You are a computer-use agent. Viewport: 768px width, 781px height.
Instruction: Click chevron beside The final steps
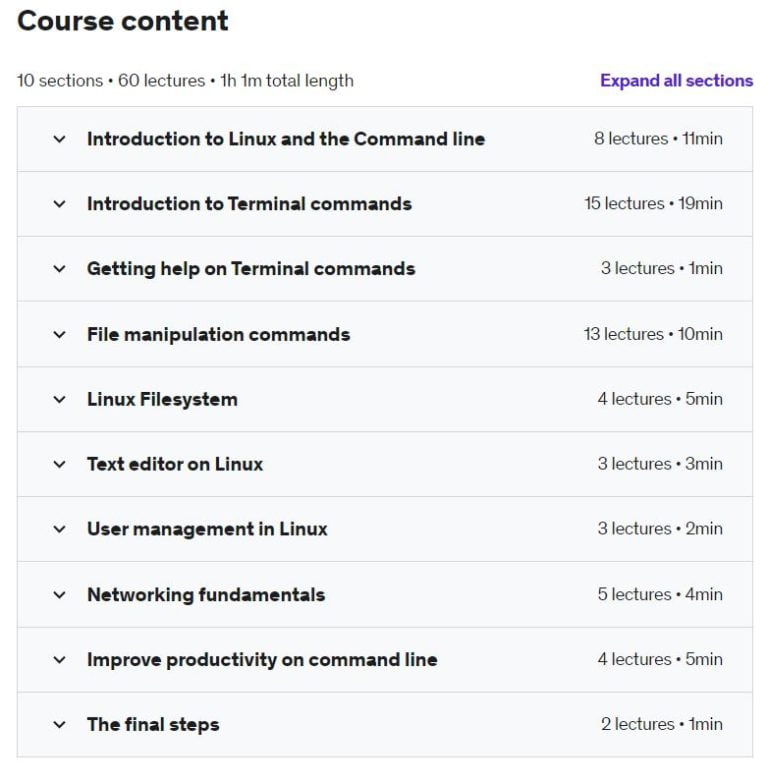(x=59, y=725)
